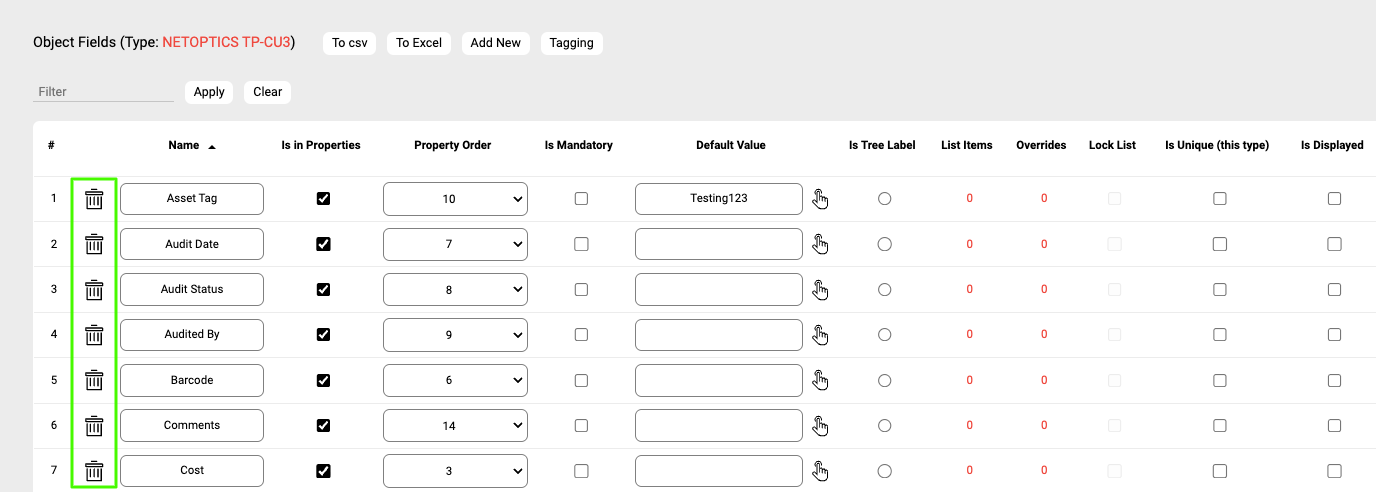The image size is (1376, 492).
Task: Click hand icon in Audit Status row
Action: (x=821, y=289)
